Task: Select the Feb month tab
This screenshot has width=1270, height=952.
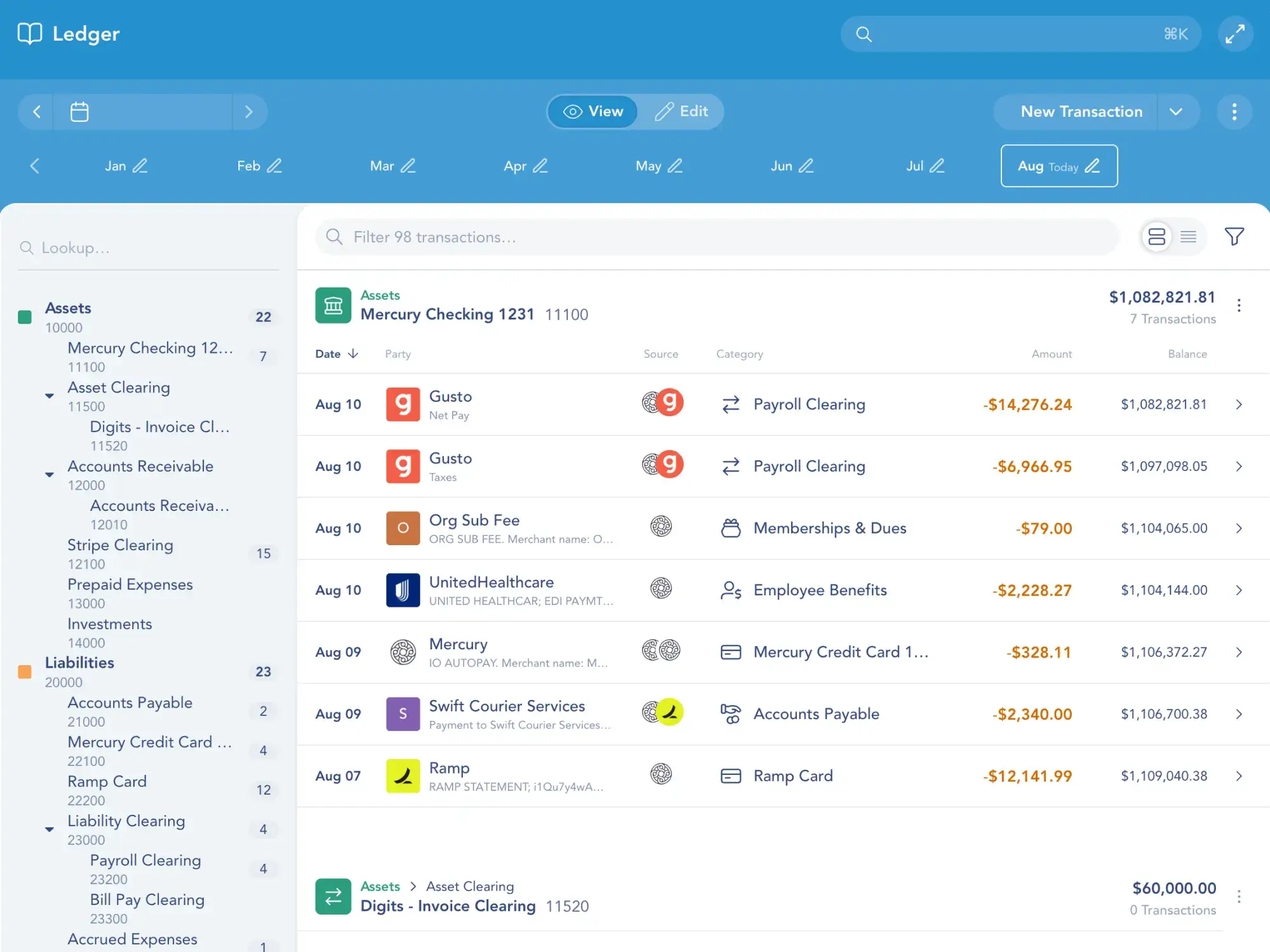Action: click(x=259, y=166)
